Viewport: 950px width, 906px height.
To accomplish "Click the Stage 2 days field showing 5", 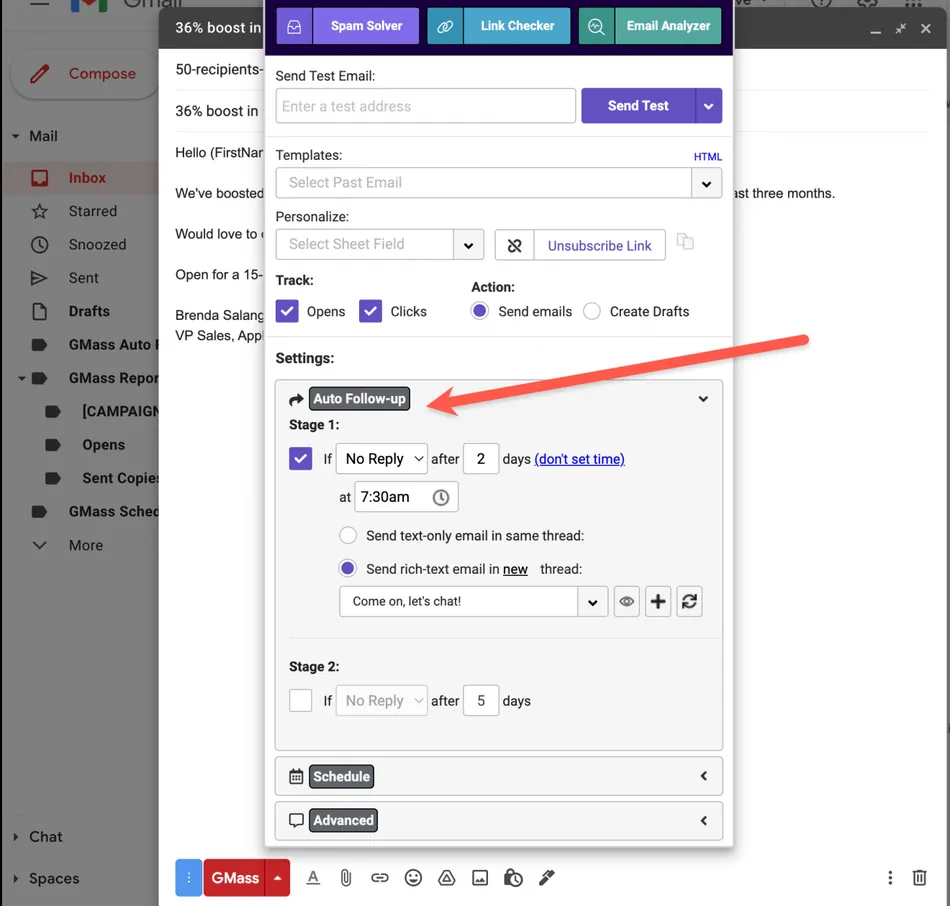I will tap(481, 701).
